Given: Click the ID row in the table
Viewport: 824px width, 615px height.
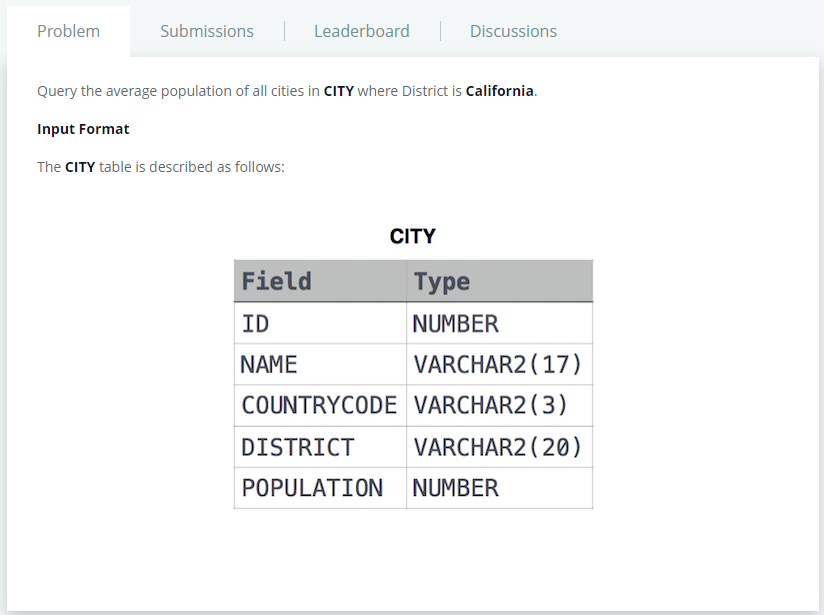Looking at the screenshot, I should (250, 323).
